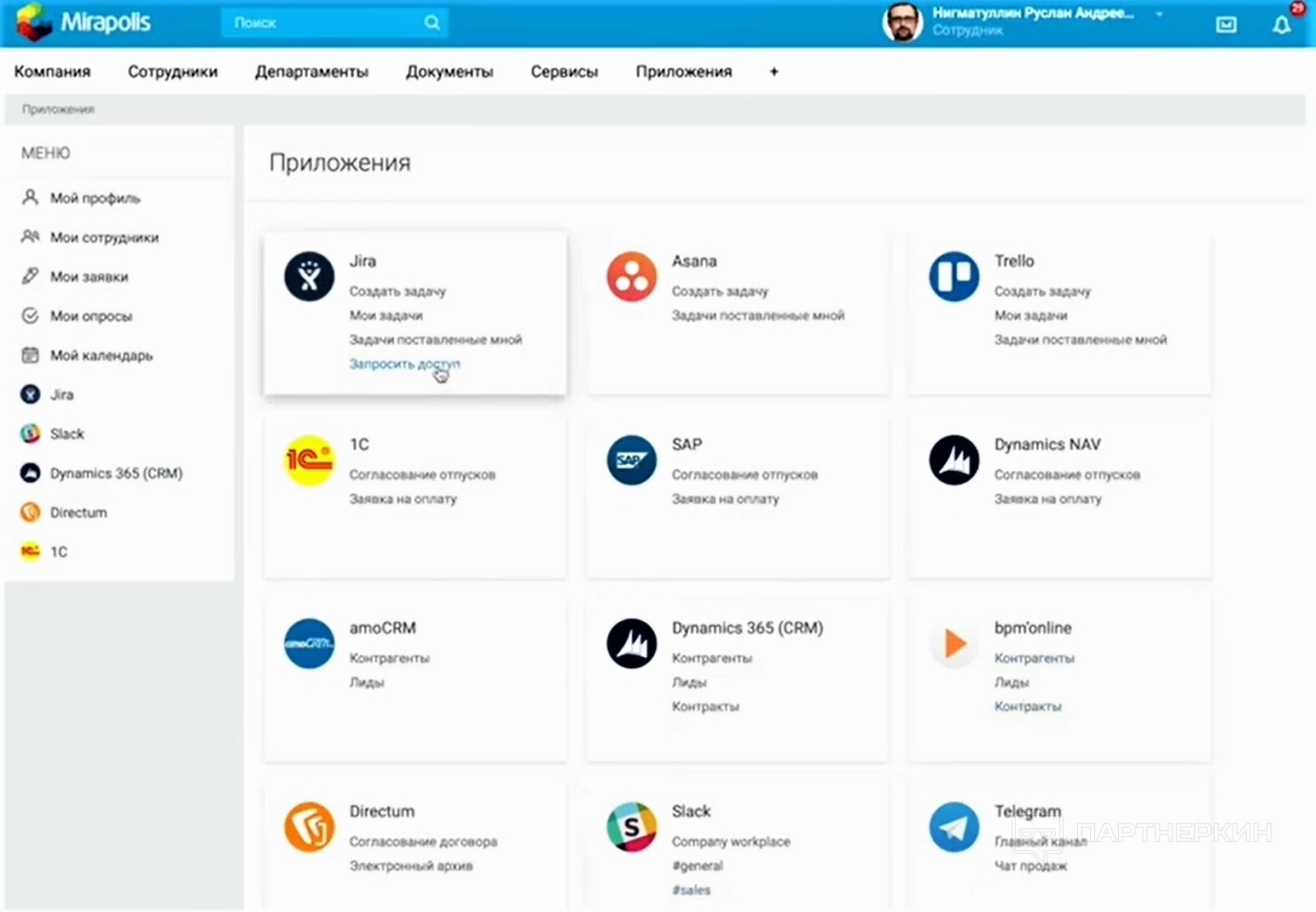Click the Jira app icon in Приложения

[x=309, y=276]
